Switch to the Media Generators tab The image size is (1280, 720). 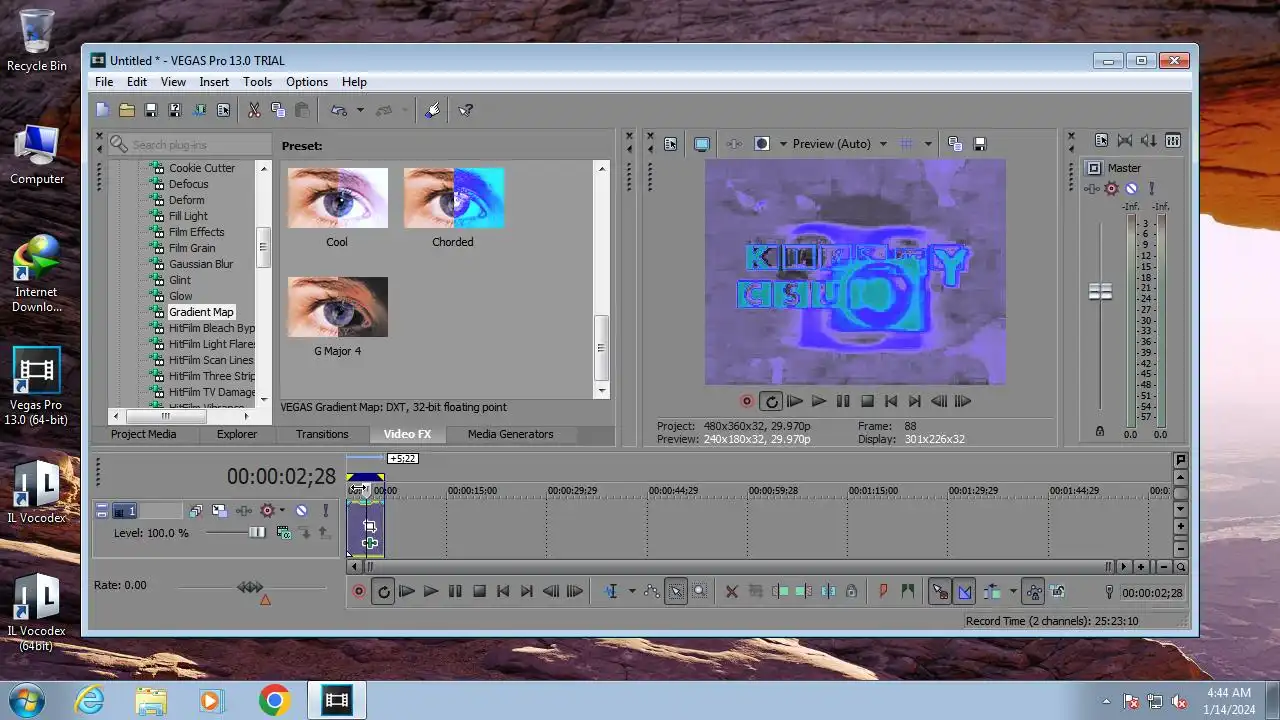click(510, 434)
